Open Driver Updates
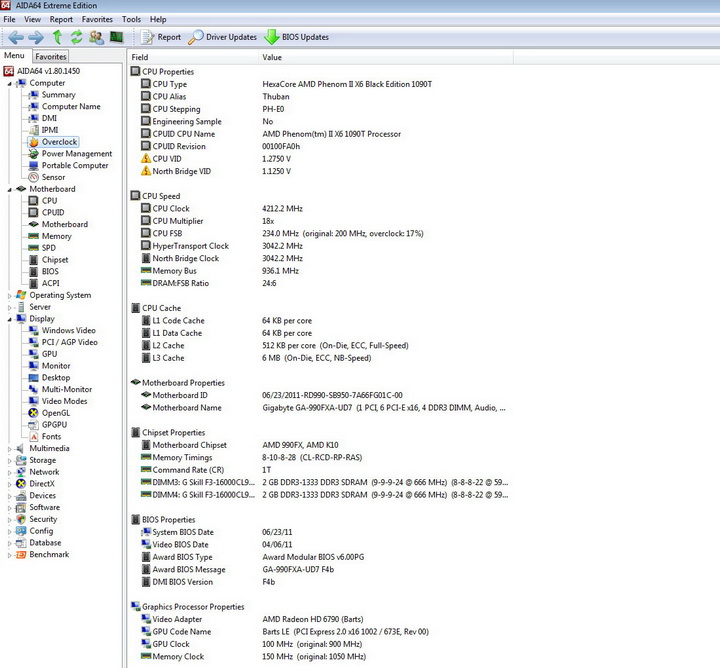 tap(223, 37)
